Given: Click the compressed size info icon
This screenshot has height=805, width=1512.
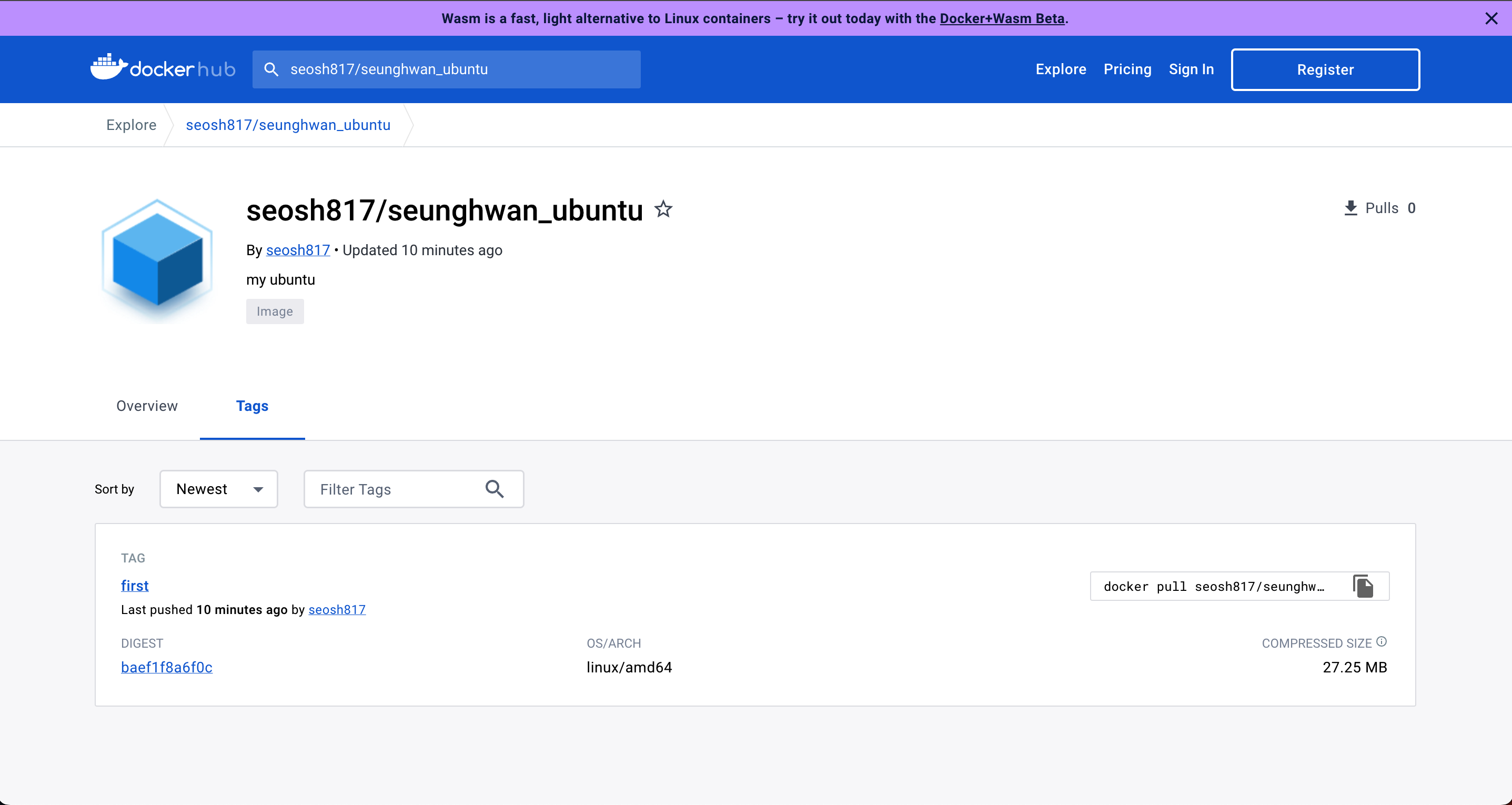Looking at the screenshot, I should [1382, 641].
